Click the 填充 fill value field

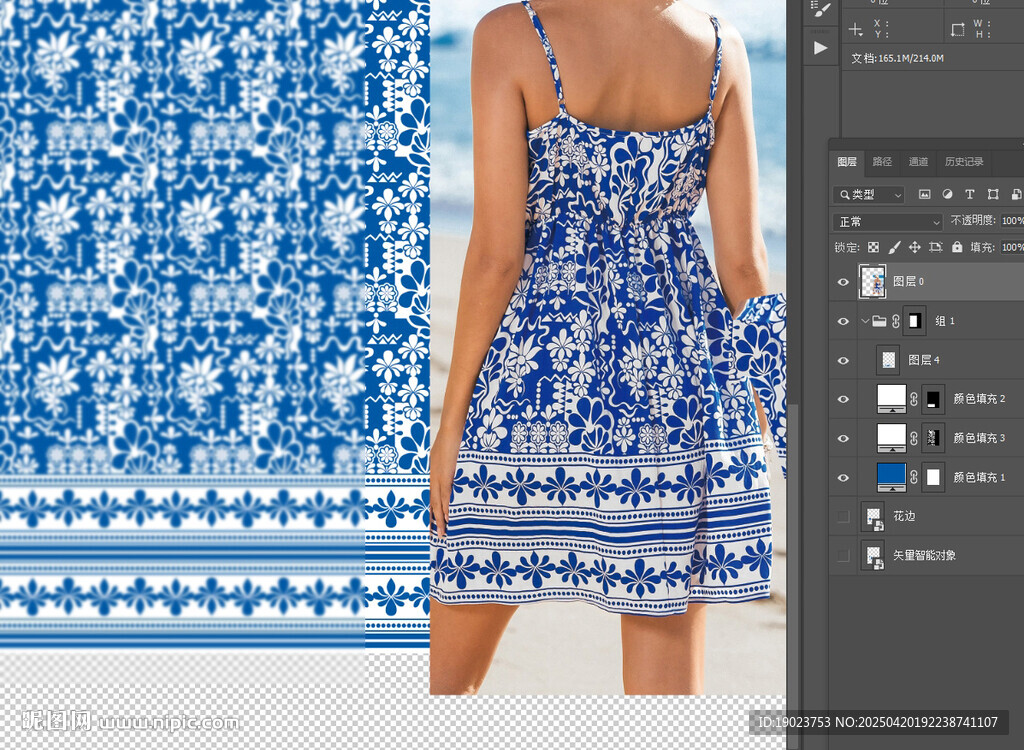[x=1012, y=247]
